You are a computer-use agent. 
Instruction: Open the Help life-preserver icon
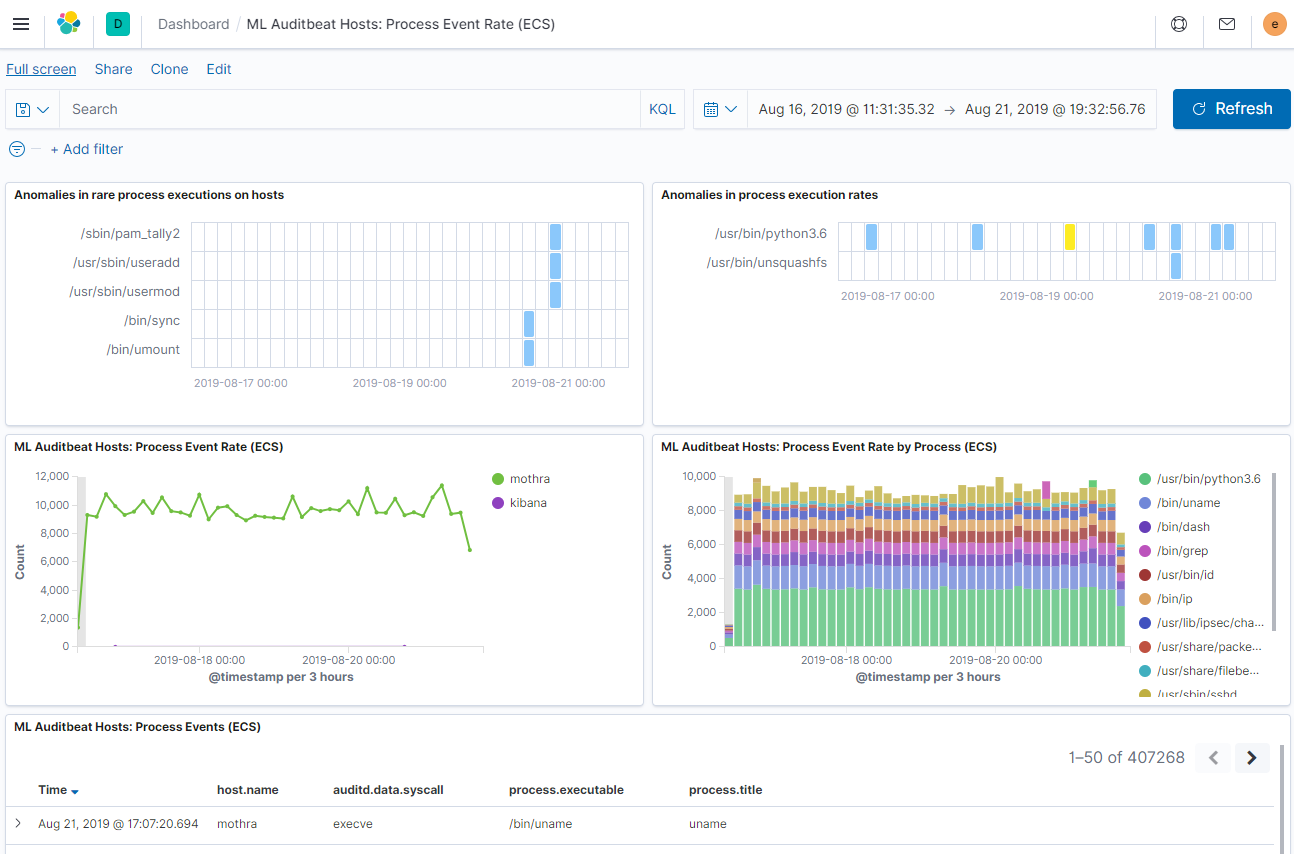(x=1179, y=24)
